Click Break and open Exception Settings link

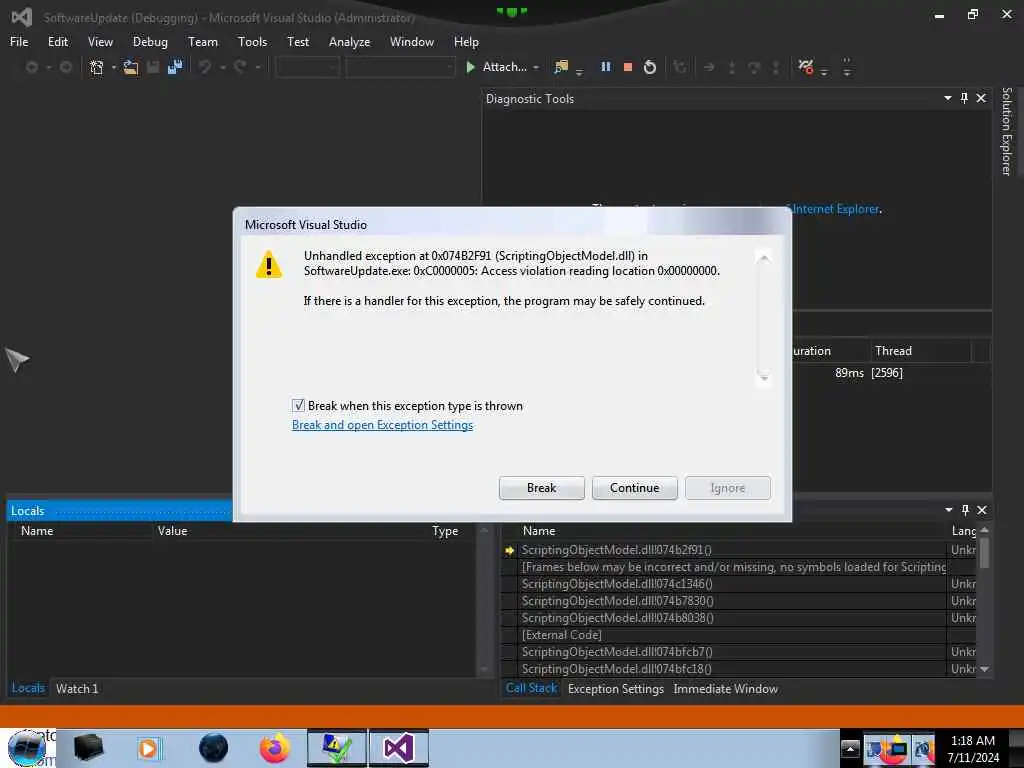(x=382, y=425)
